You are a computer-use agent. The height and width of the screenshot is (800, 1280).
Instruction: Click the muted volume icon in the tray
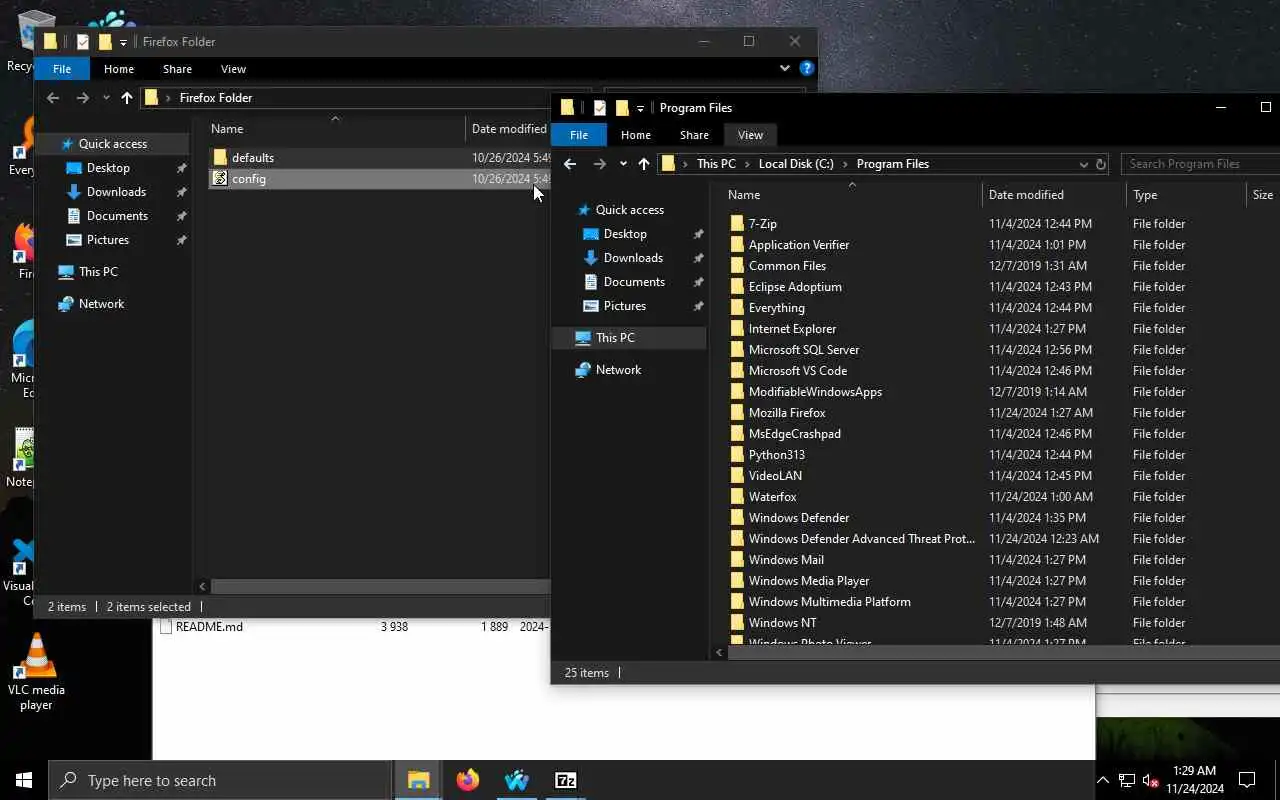(1150, 780)
